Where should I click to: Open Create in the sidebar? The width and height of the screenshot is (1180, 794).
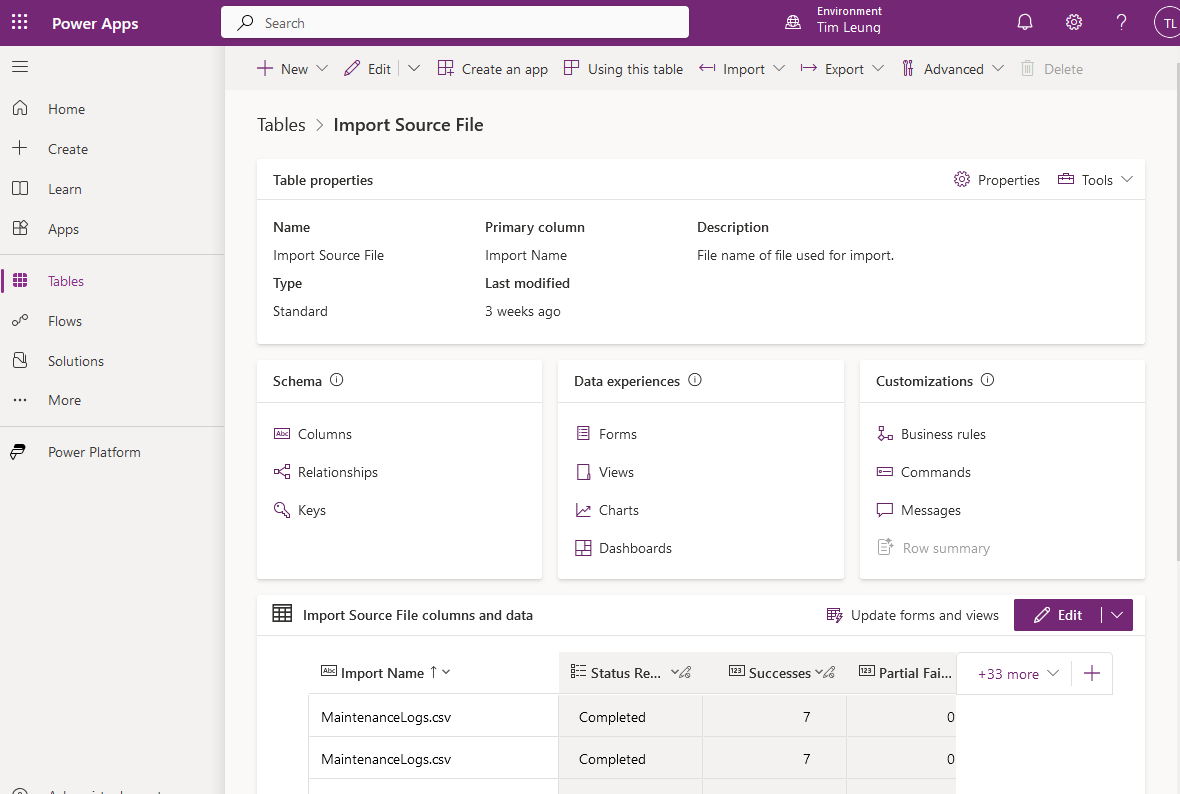point(68,149)
